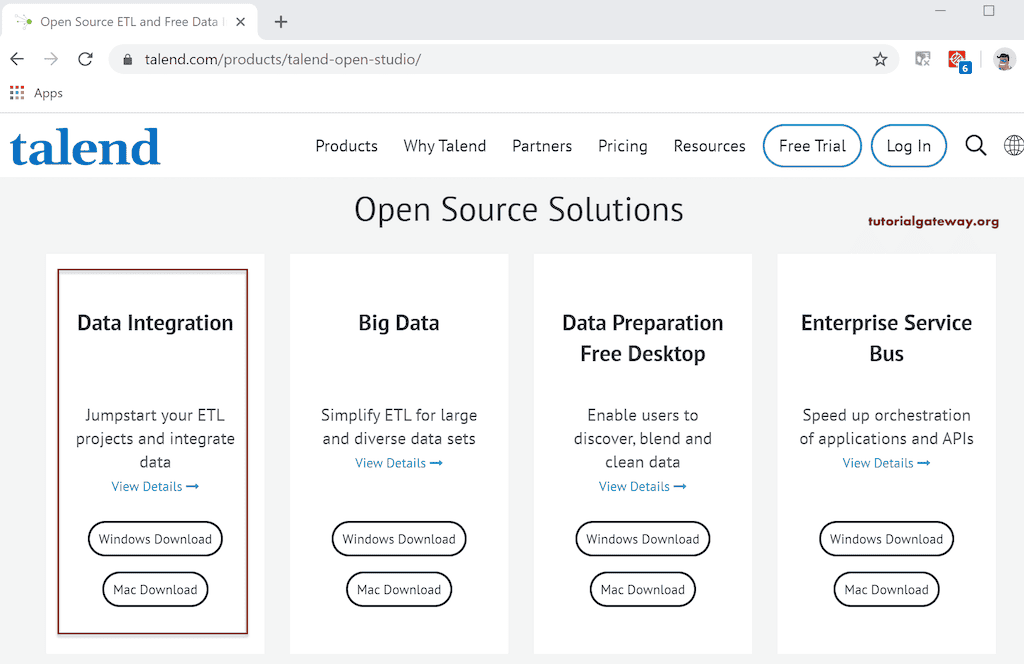Open the Apps shortcuts grid
The width and height of the screenshot is (1024, 664).
16,92
